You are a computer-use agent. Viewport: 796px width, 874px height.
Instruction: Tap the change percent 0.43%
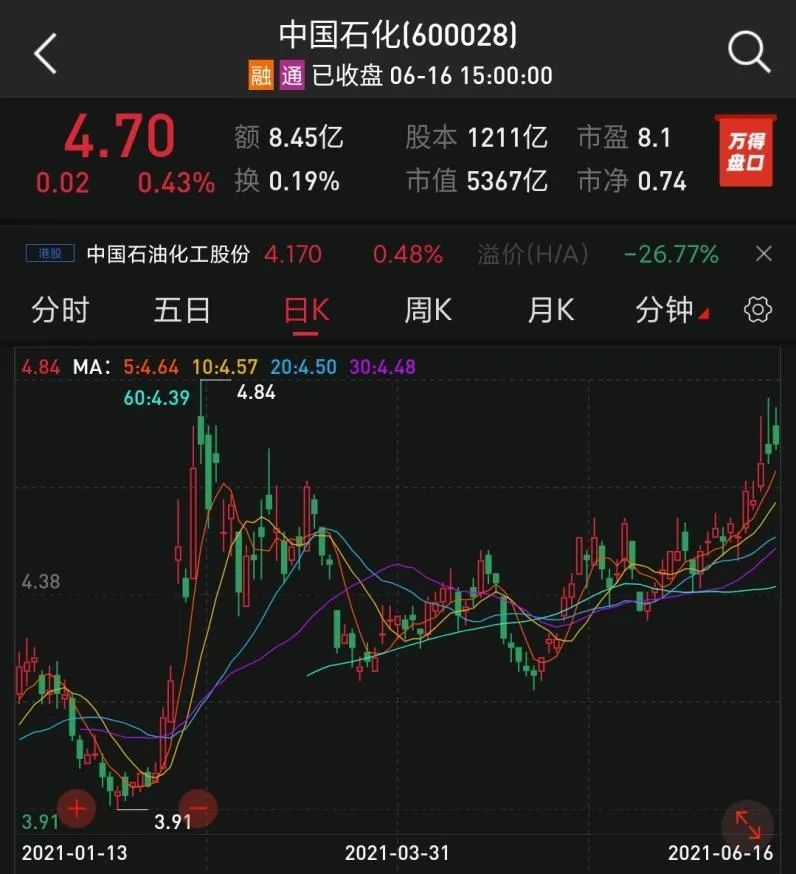[176, 183]
